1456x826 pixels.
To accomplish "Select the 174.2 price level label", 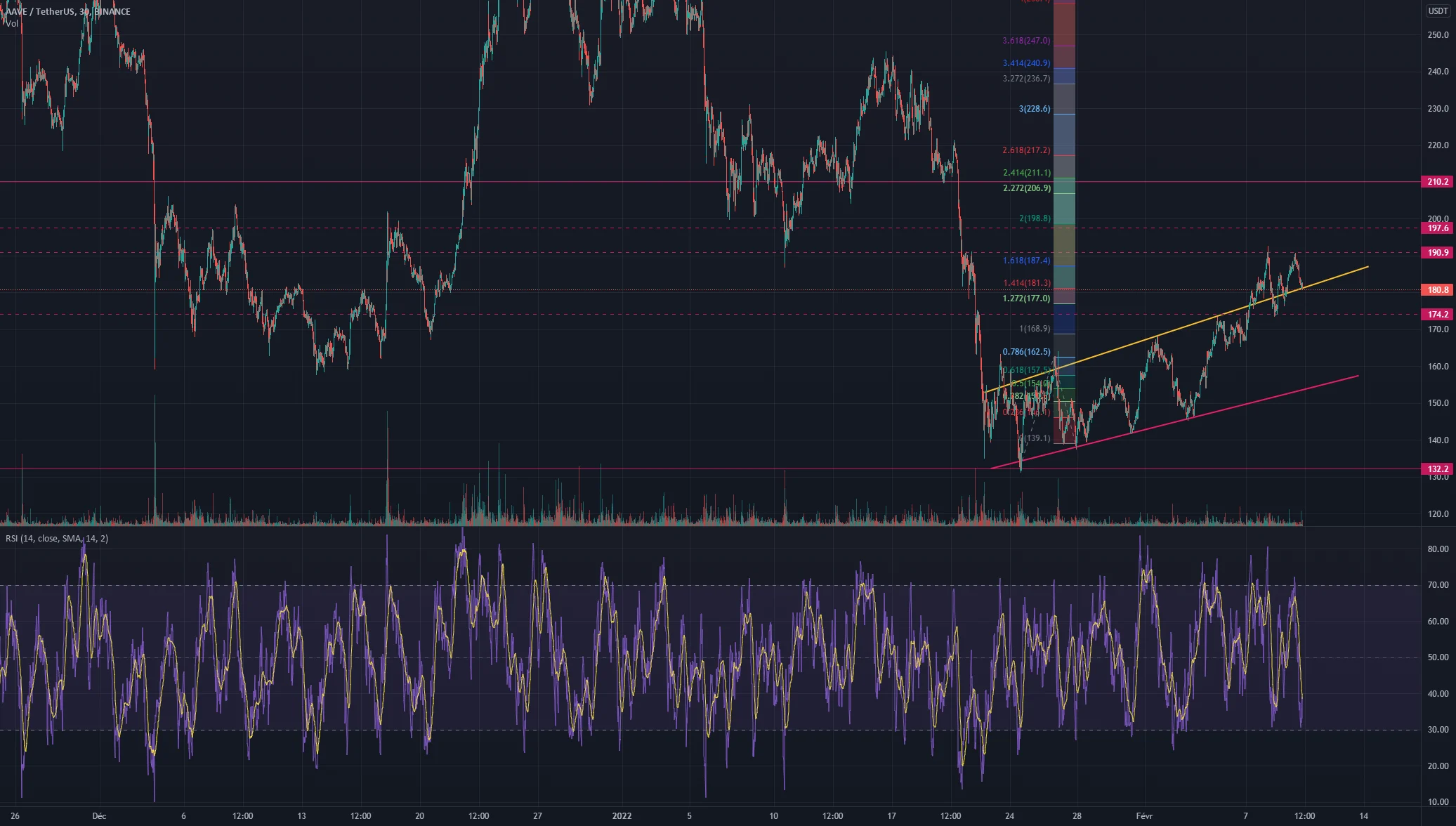I will coord(1438,315).
